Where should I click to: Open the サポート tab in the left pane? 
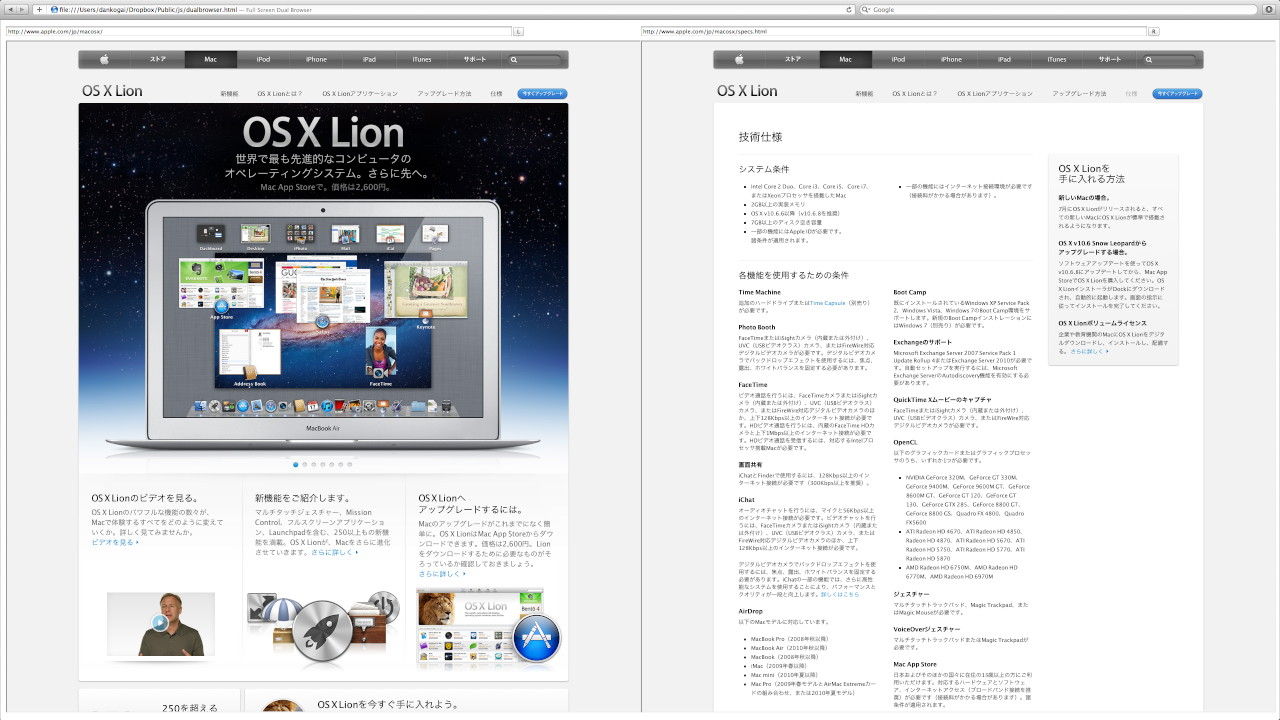click(x=475, y=59)
